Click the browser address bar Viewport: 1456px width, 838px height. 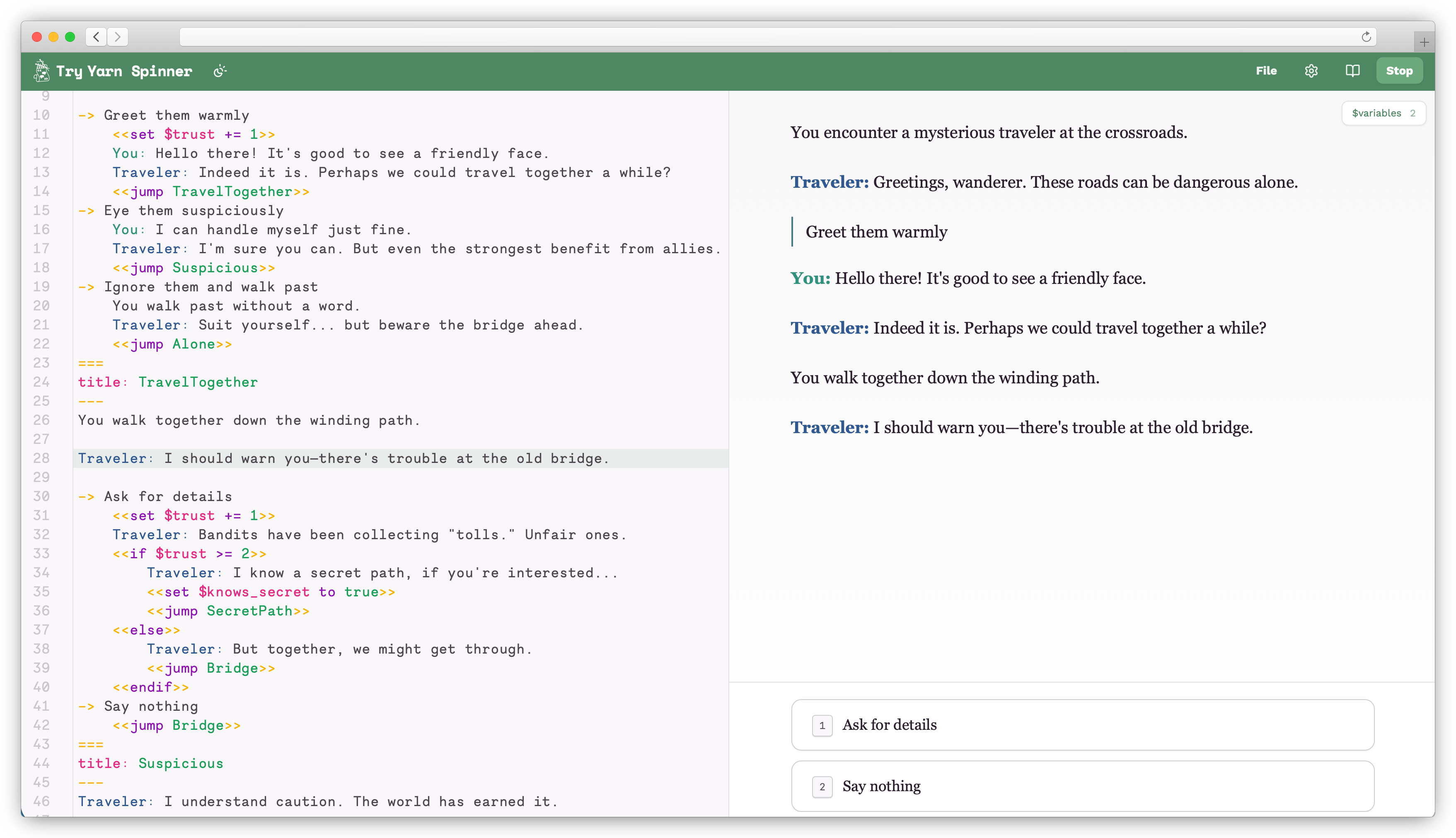coord(778,37)
